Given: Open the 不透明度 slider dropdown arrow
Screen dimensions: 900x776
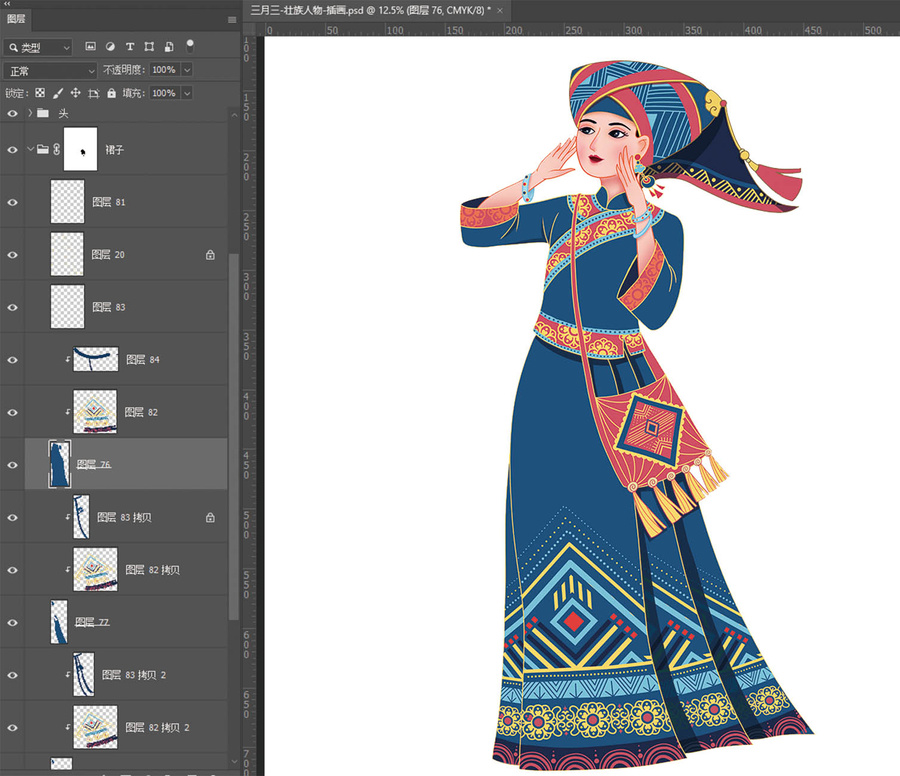Looking at the screenshot, I should (187, 69).
